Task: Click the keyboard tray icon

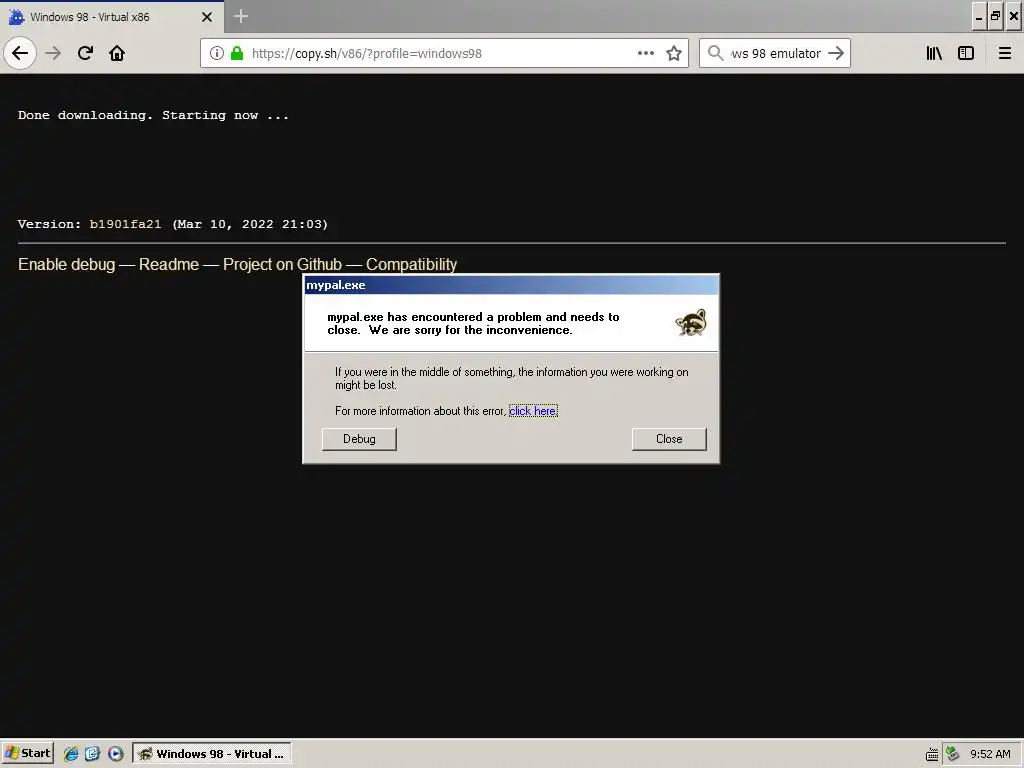Action: [x=932, y=755]
